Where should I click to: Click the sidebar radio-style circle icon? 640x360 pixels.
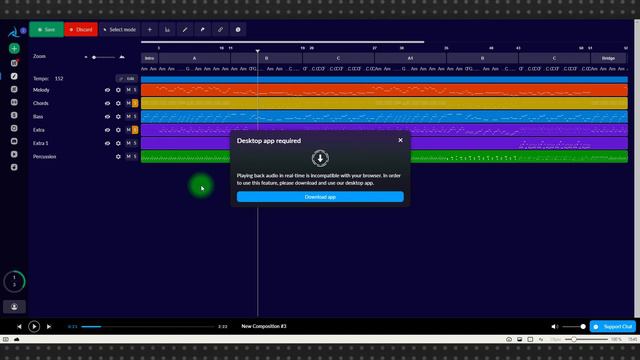(14, 128)
